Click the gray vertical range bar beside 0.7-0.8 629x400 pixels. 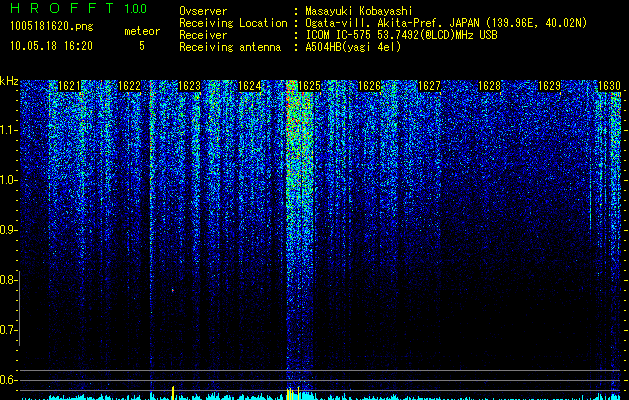[x=19, y=309]
